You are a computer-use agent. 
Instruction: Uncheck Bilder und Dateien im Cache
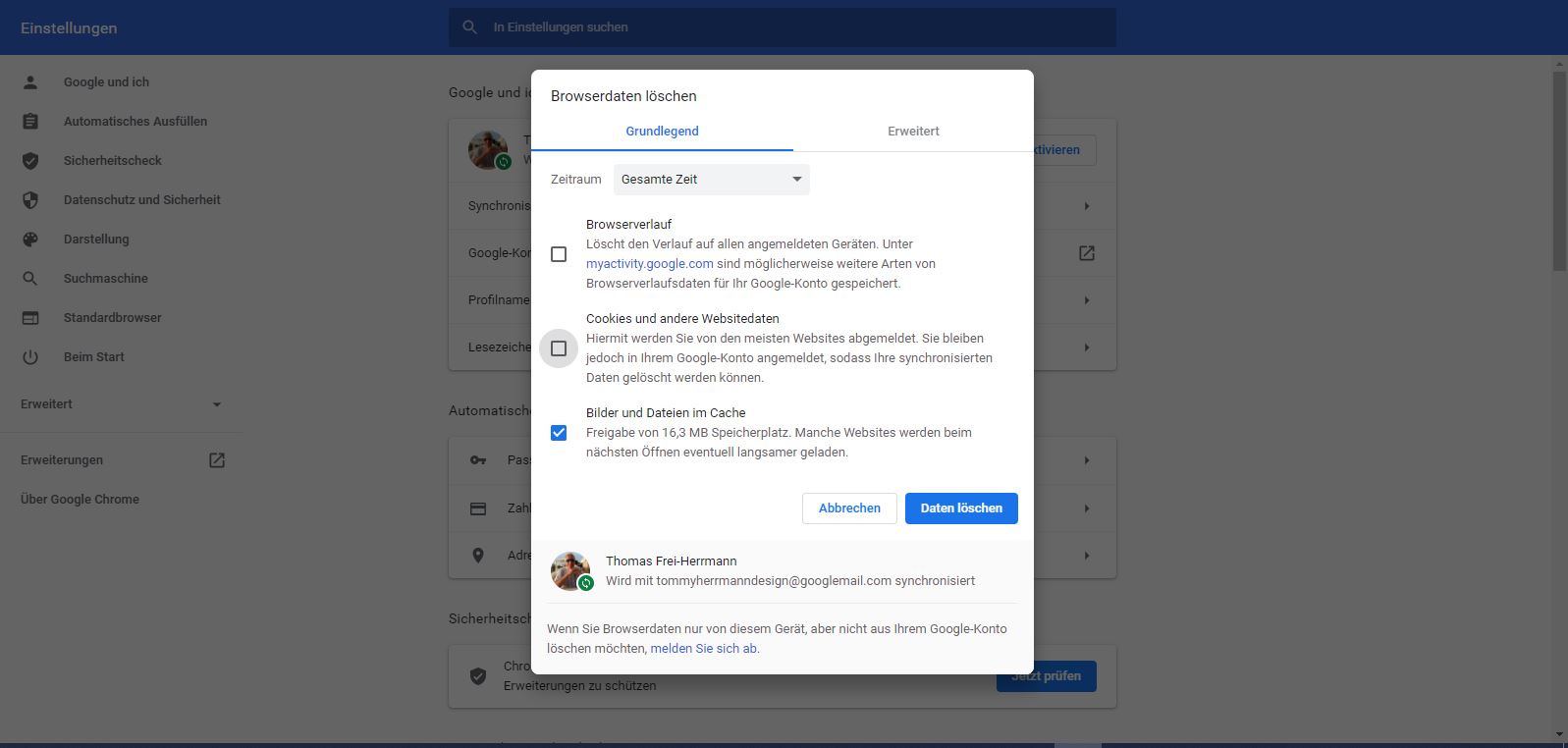[559, 433]
